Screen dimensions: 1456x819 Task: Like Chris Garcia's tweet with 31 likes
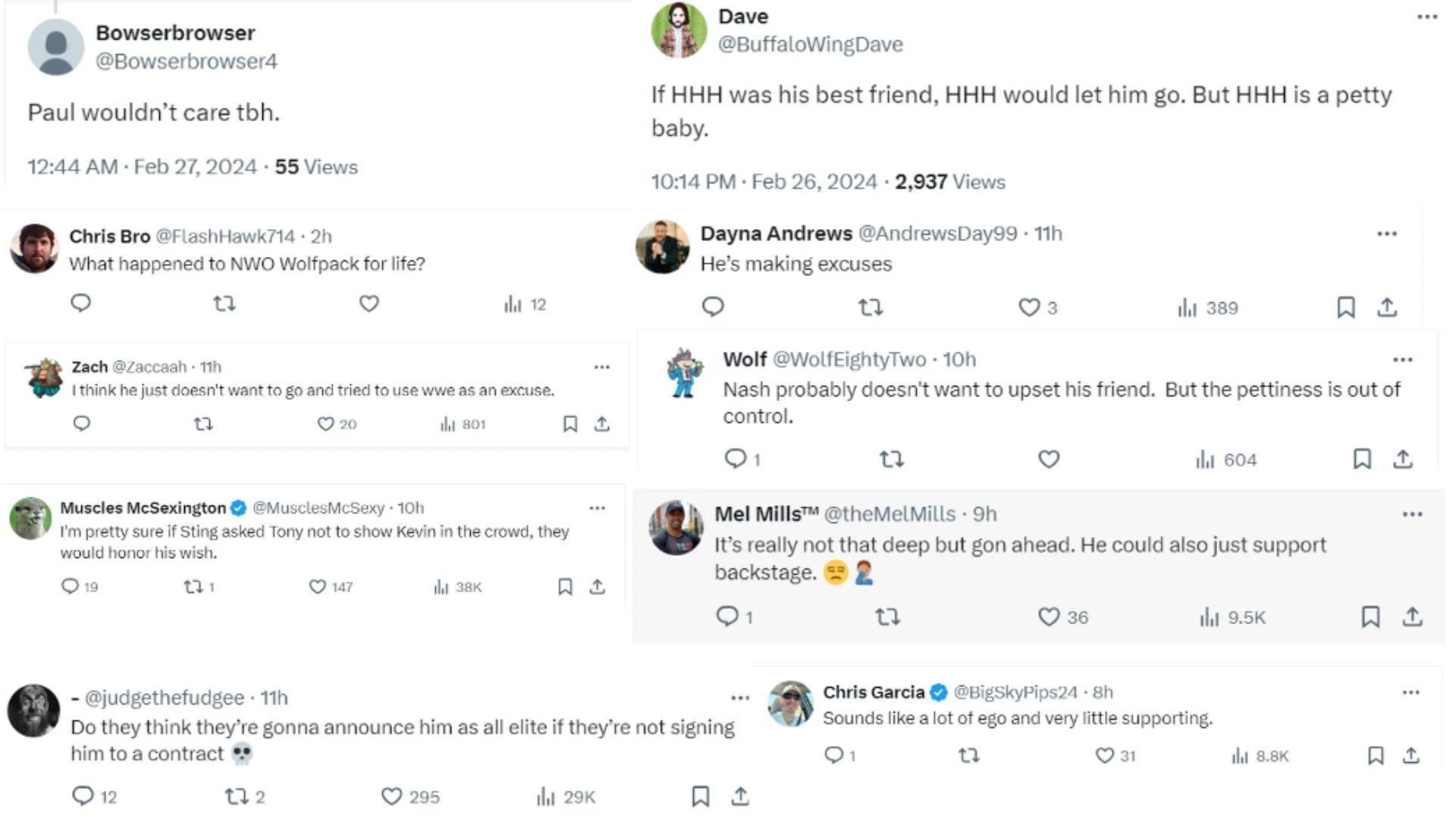click(1104, 755)
